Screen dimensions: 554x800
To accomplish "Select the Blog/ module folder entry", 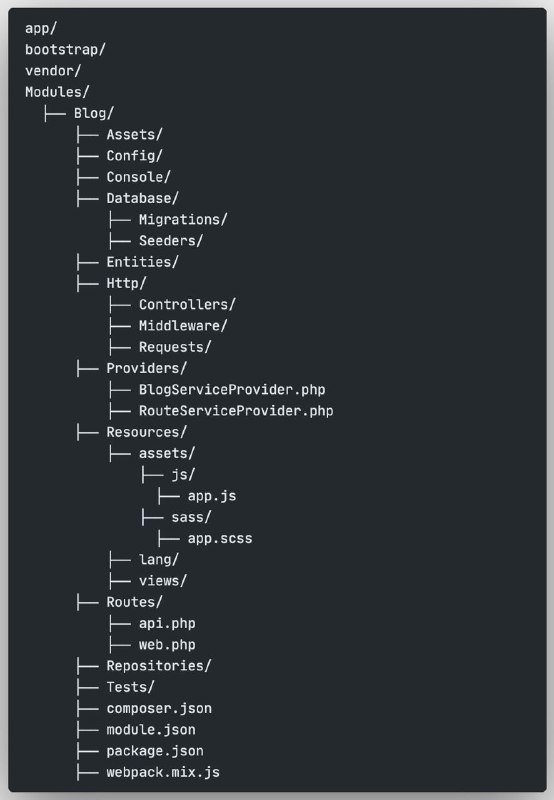I will click(x=93, y=113).
